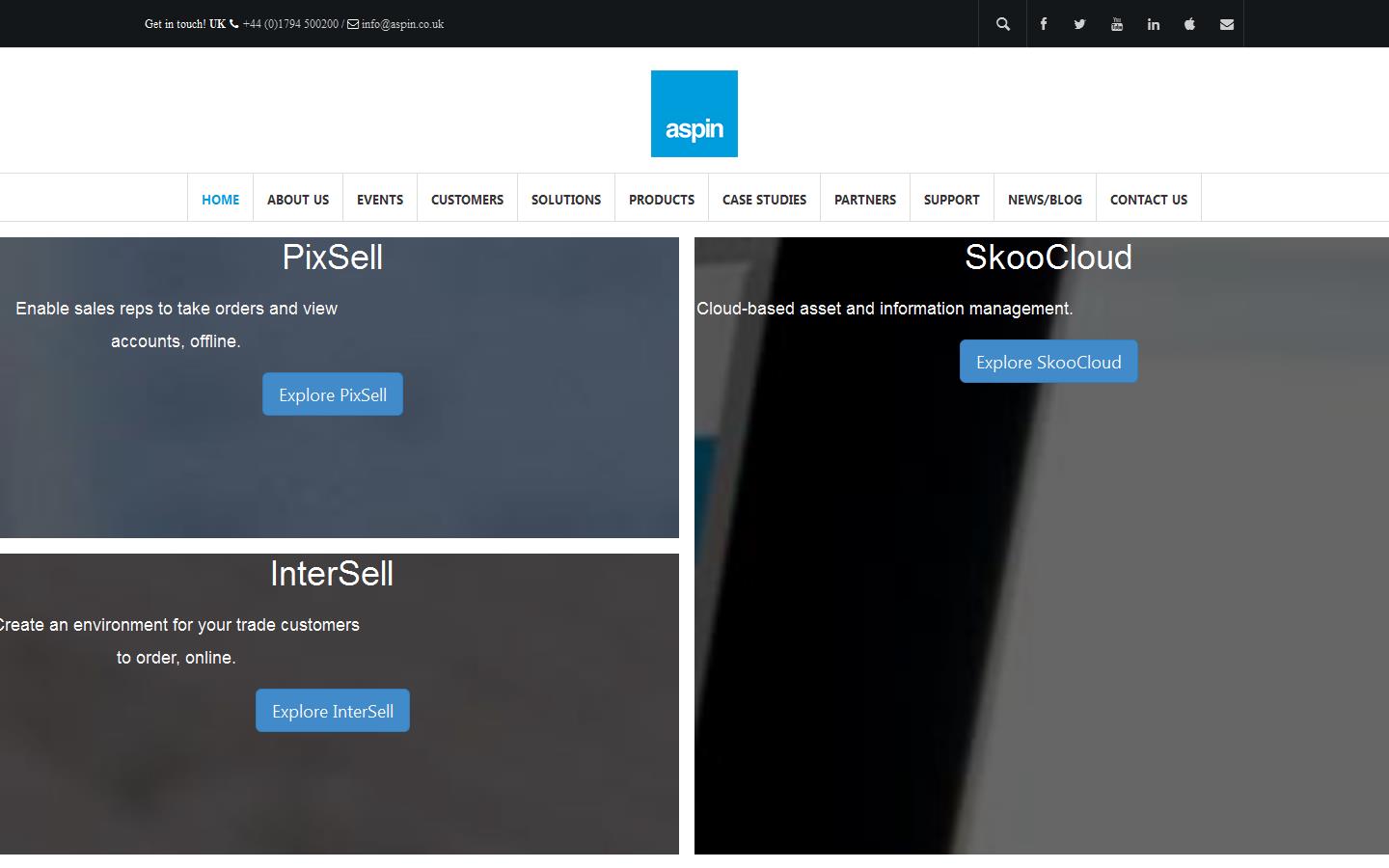Visit the Facebook page icon

tap(1043, 24)
